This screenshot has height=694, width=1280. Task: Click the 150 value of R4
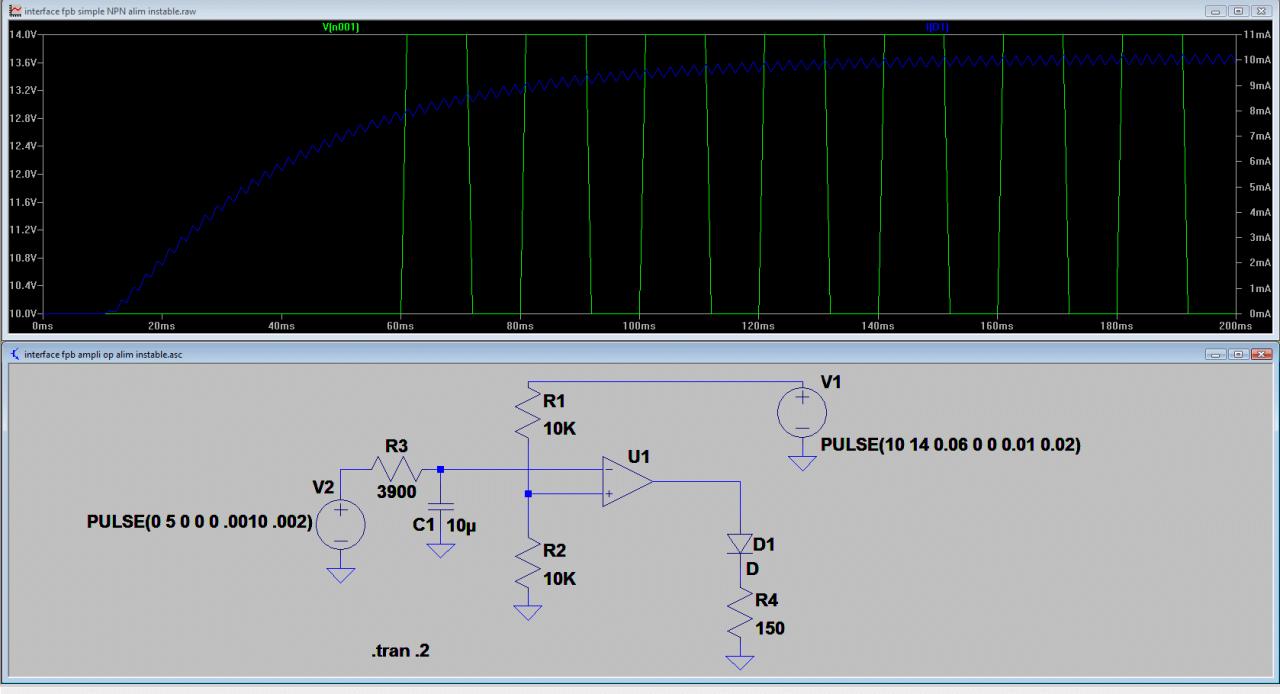pos(770,628)
